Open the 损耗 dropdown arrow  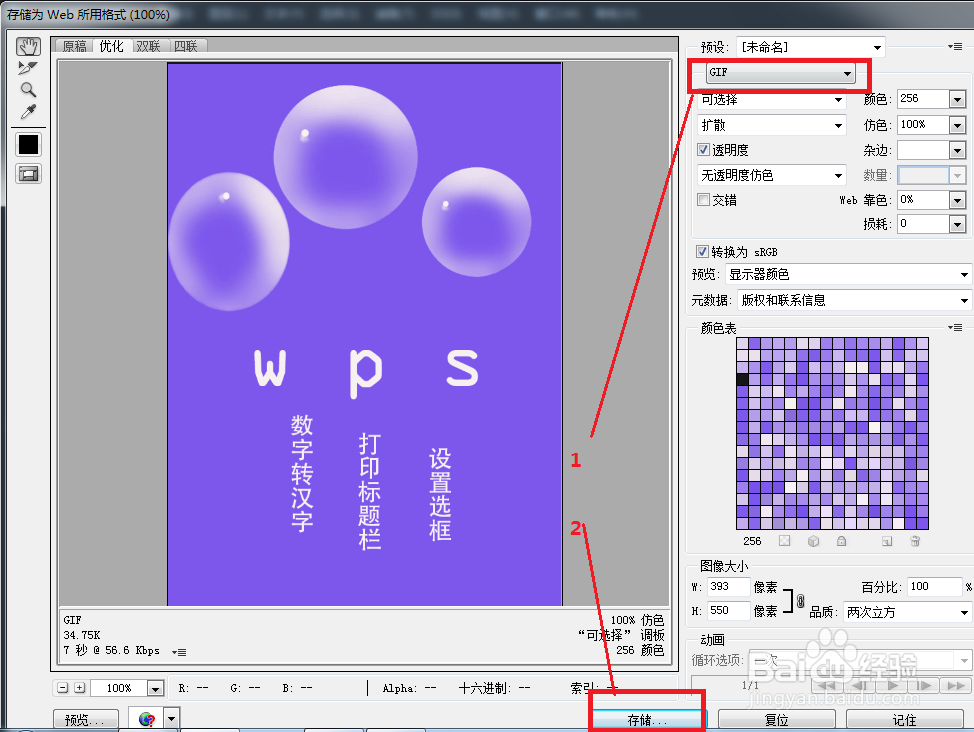point(957,224)
